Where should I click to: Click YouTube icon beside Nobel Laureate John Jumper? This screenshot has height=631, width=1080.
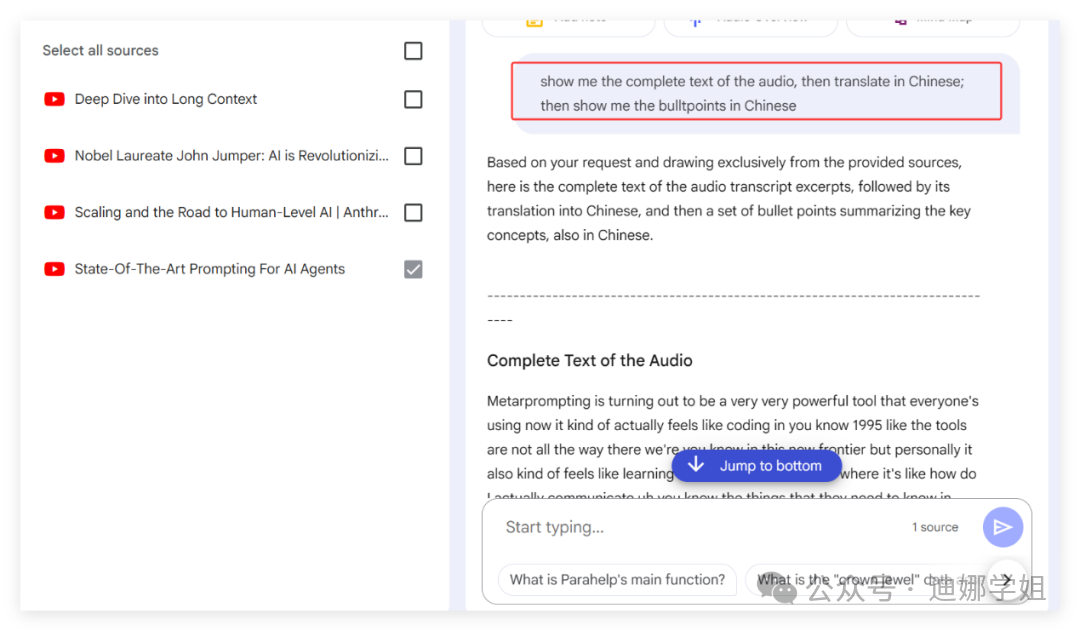coord(54,156)
